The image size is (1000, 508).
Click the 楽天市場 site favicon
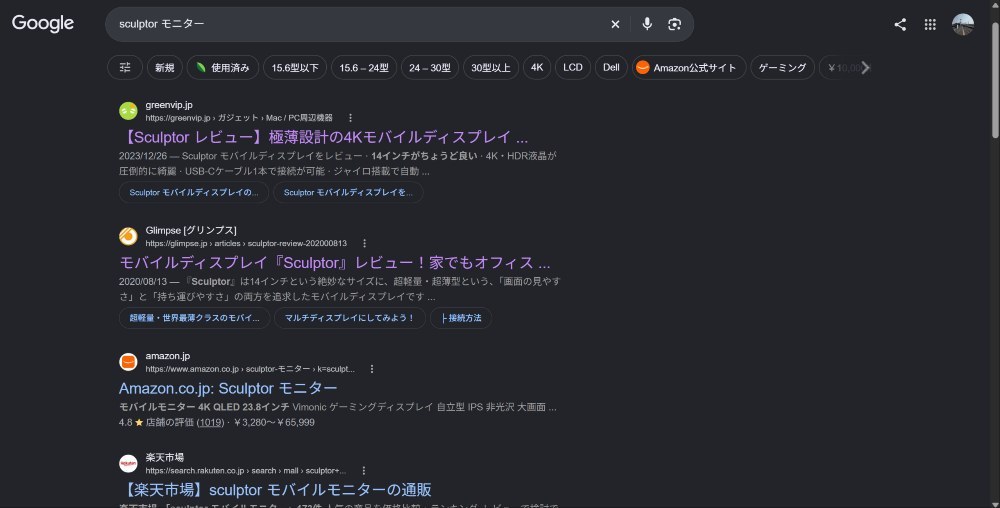click(x=128, y=463)
